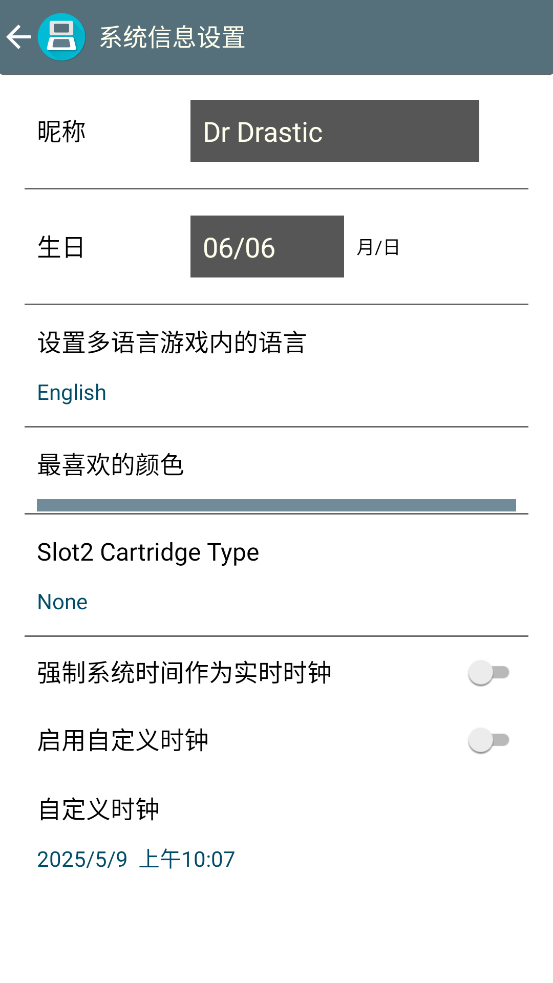Edit the Dr Drastic nickname field
Viewport: 553px width, 983px height.
(334, 131)
